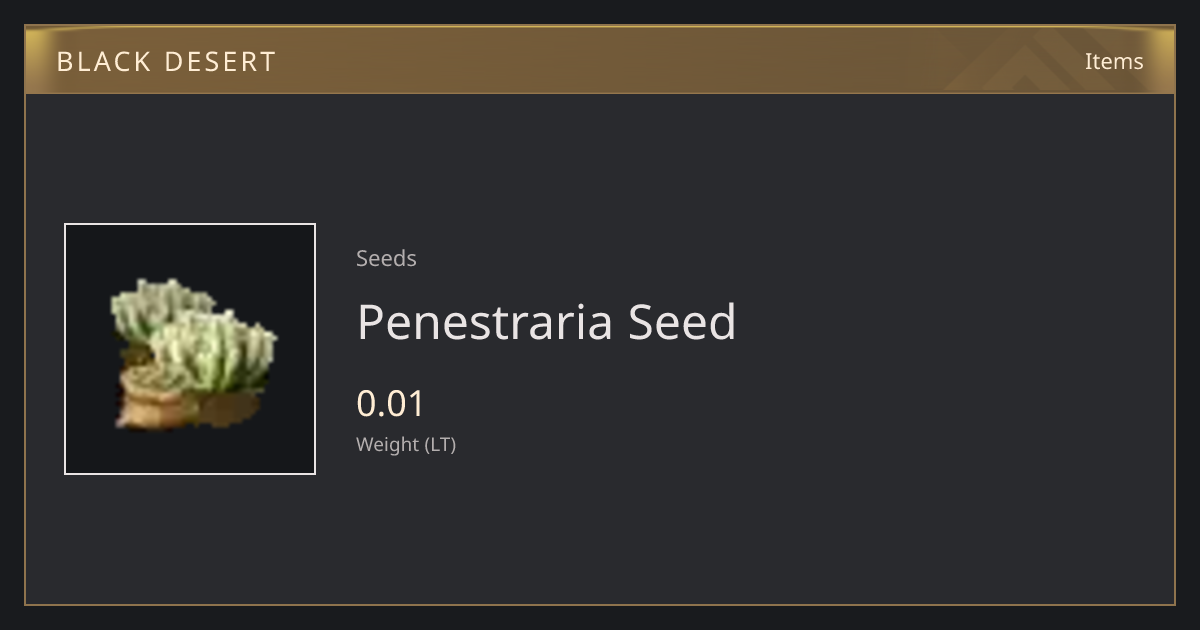This screenshot has height=630, width=1200.
Task: Click the word Seed in the item title
Action: (682, 322)
